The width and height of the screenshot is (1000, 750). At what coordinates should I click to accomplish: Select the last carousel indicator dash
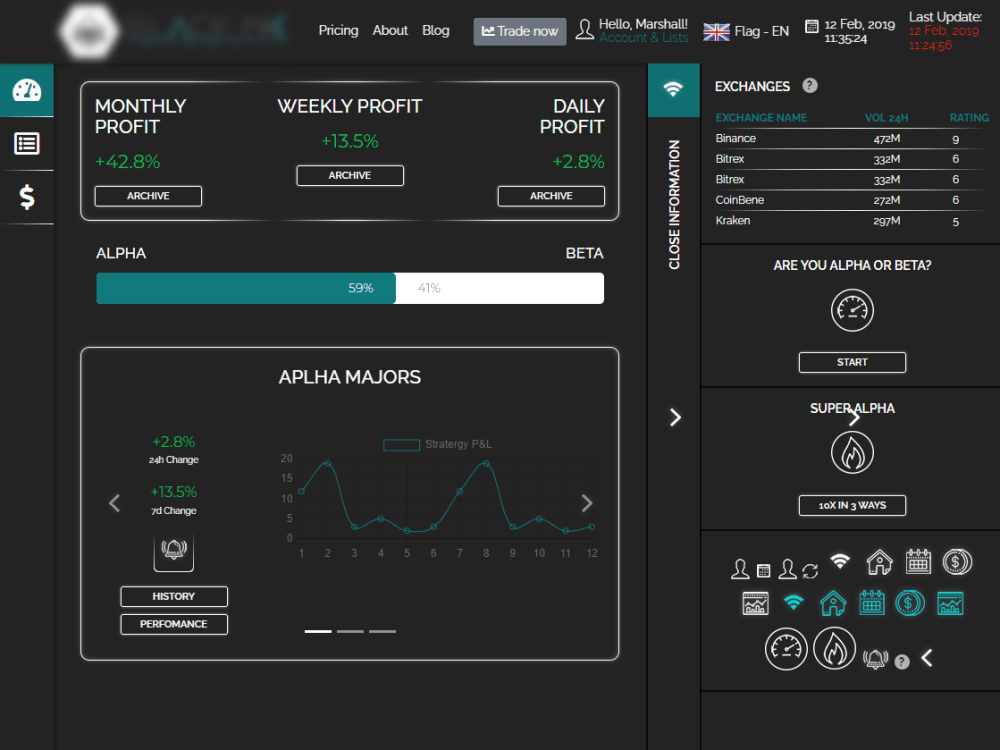point(382,631)
